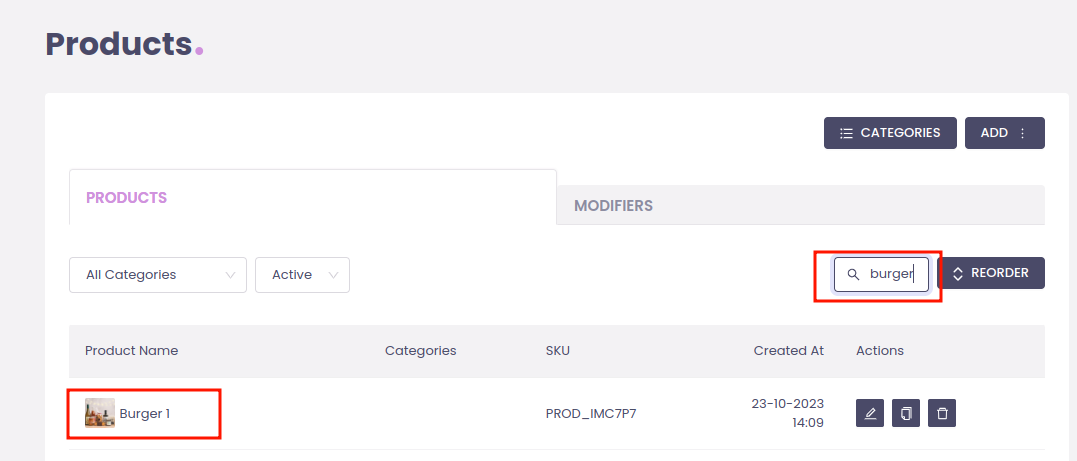
Task: Switch to the MODIFIERS tab
Action: [x=613, y=206]
